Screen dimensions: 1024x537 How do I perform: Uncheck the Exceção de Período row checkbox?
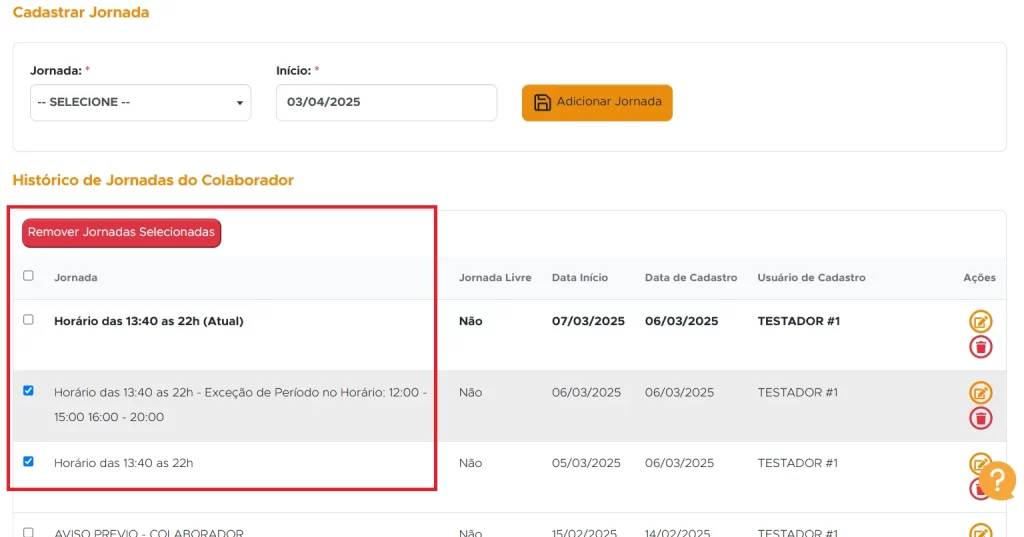pyautogui.click(x=28, y=391)
